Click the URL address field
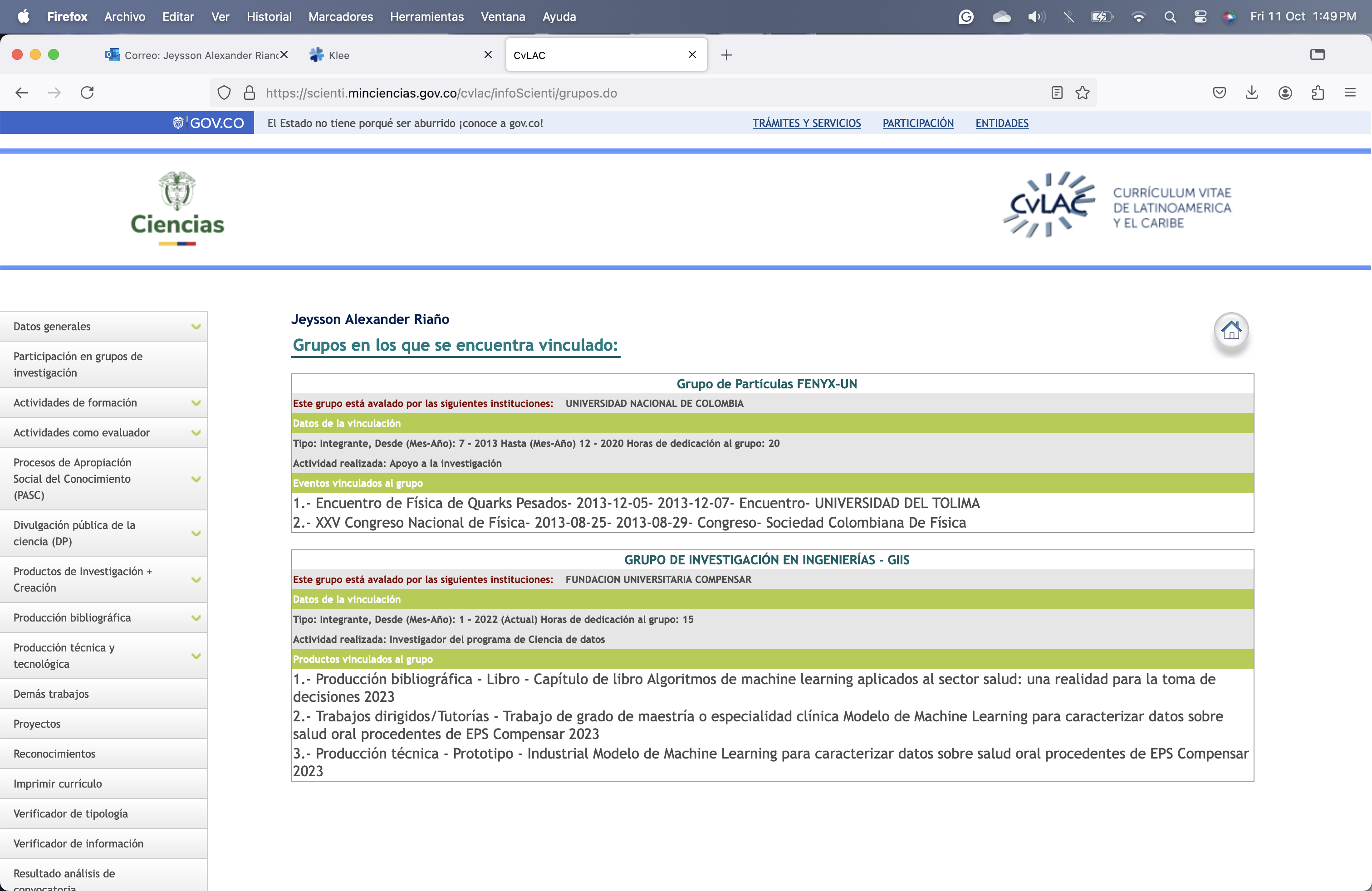 pos(634,93)
